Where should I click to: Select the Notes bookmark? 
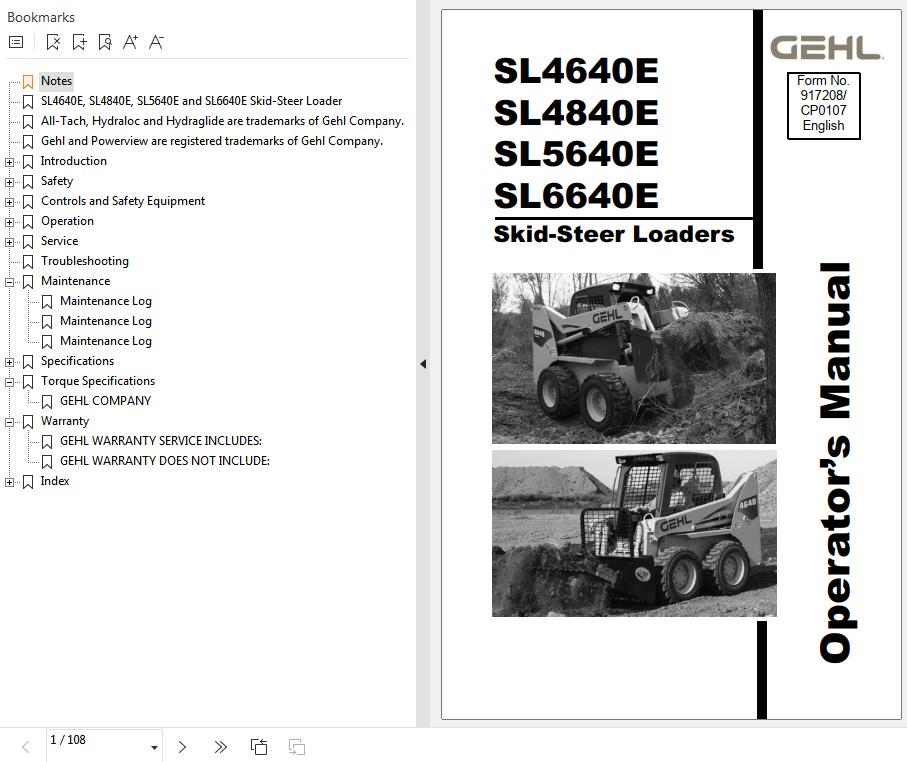point(56,81)
